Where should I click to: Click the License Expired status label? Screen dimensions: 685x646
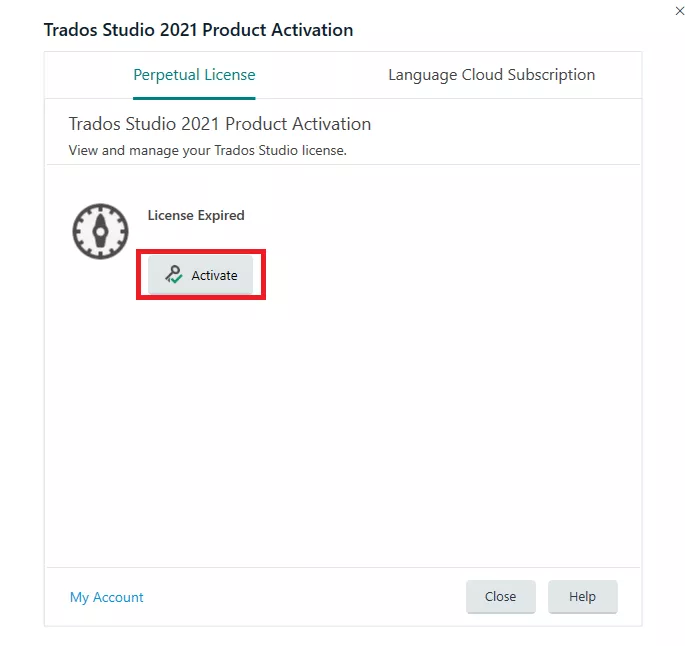coord(196,215)
